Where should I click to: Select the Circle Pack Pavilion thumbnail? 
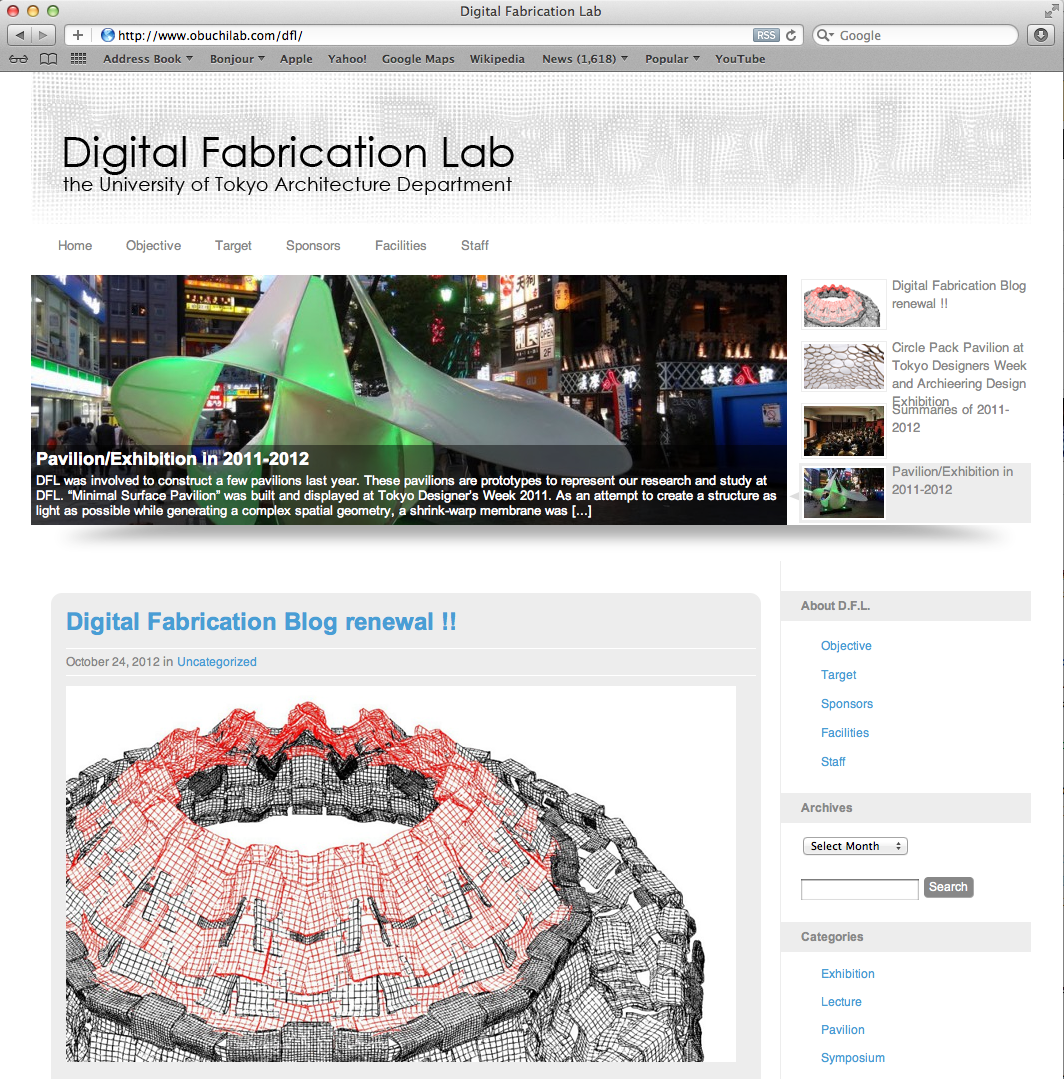tap(843, 366)
